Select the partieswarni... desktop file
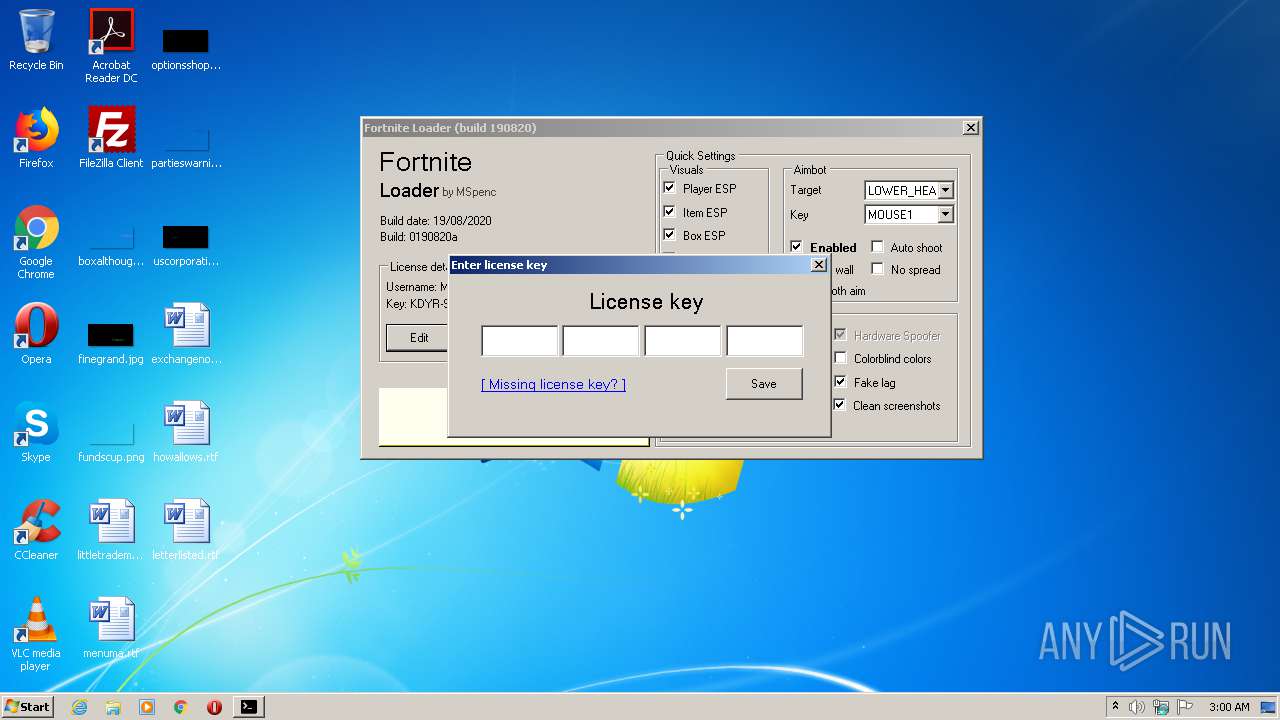Viewport: 1280px width, 720px height. [186, 147]
